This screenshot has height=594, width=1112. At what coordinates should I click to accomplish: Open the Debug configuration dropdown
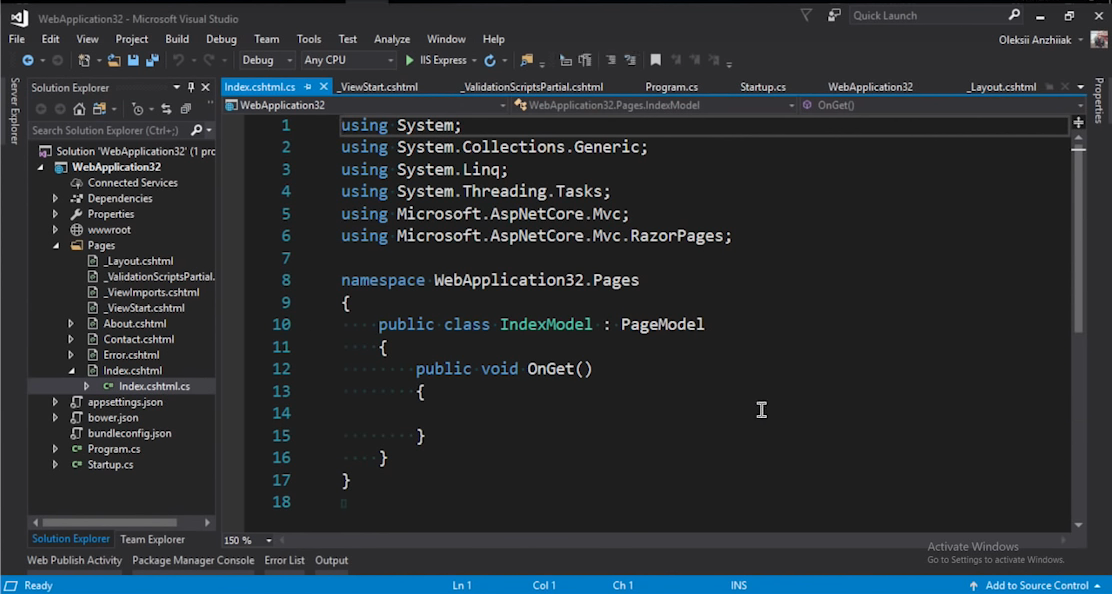coord(267,60)
